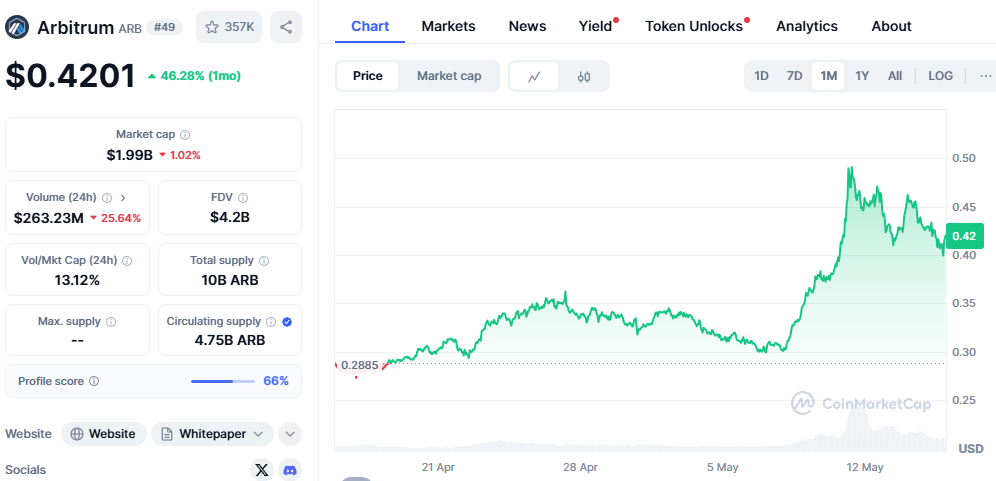This screenshot has height=481, width=996.
Task: Open the share icon button
Action: point(286,27)
